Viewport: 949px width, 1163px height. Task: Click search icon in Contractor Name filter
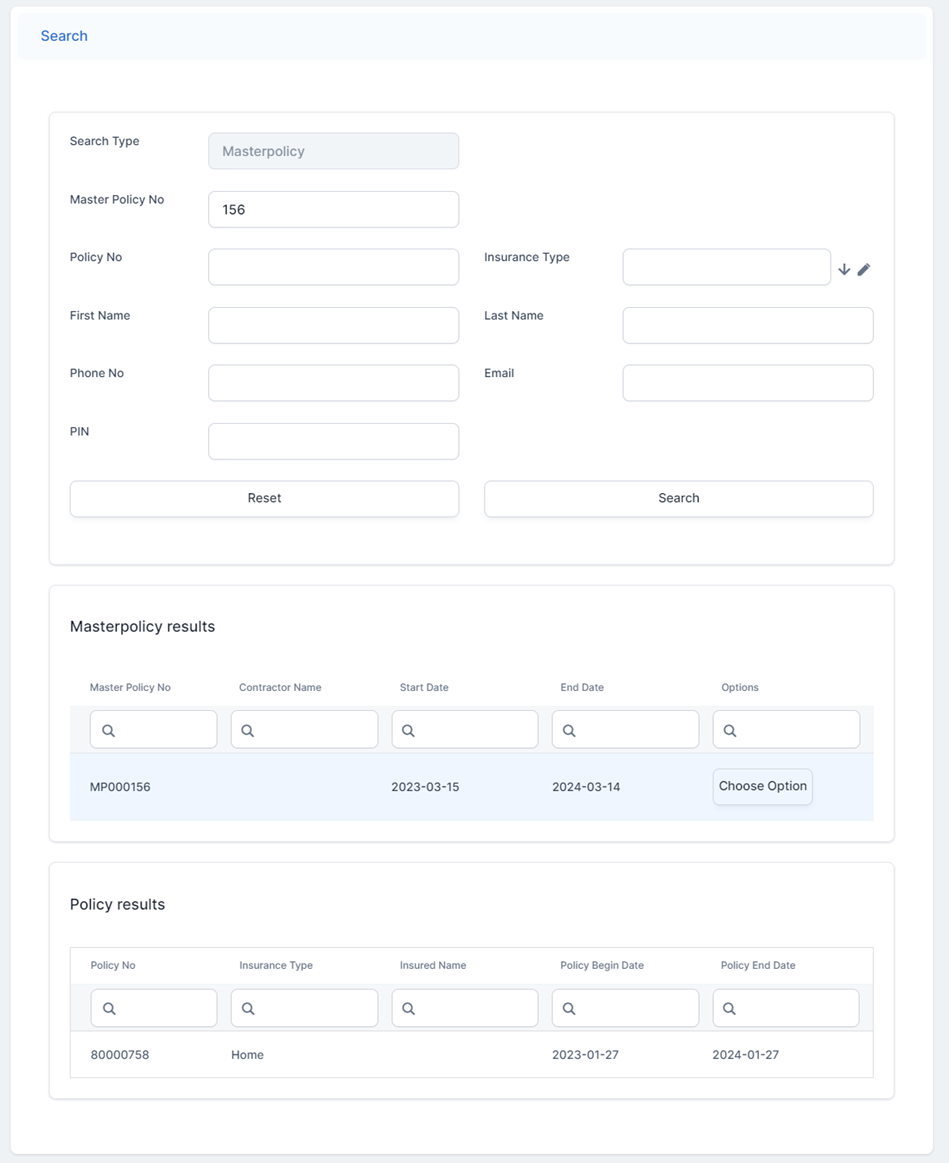pyautogui.click(x=248, y=731)
